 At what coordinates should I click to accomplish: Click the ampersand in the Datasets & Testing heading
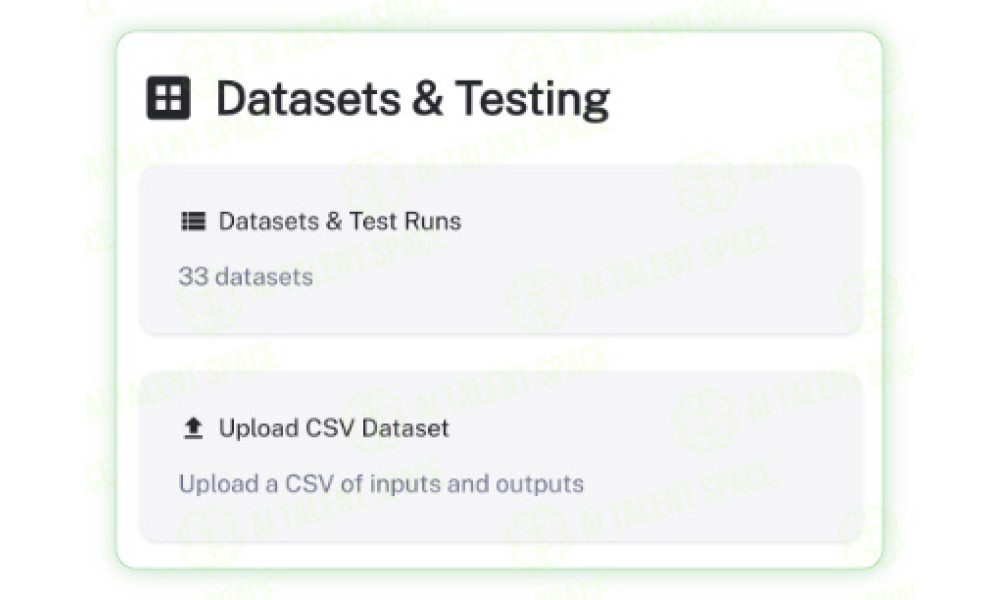click(x=428, y=99)
